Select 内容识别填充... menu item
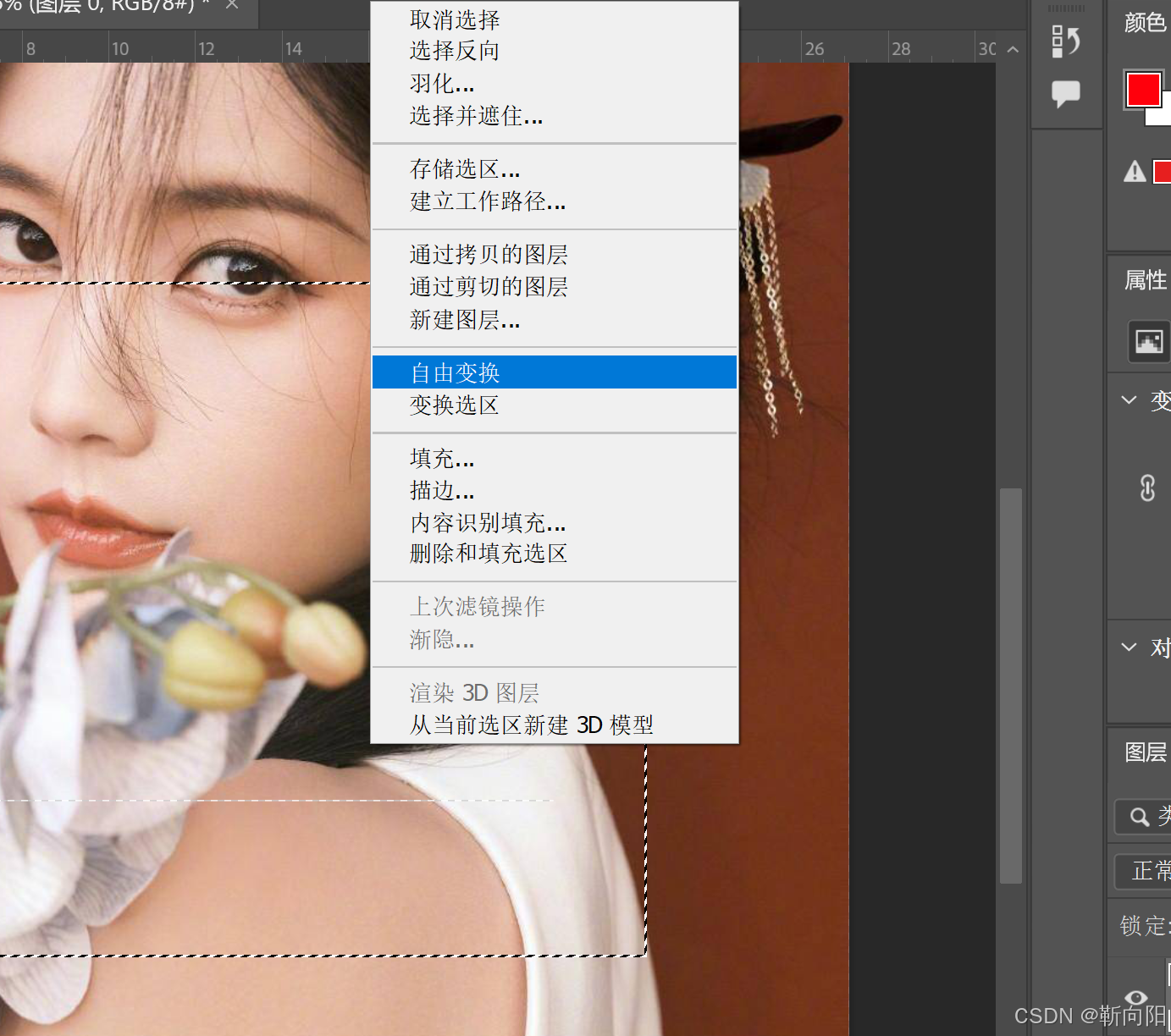 point(554,523)
